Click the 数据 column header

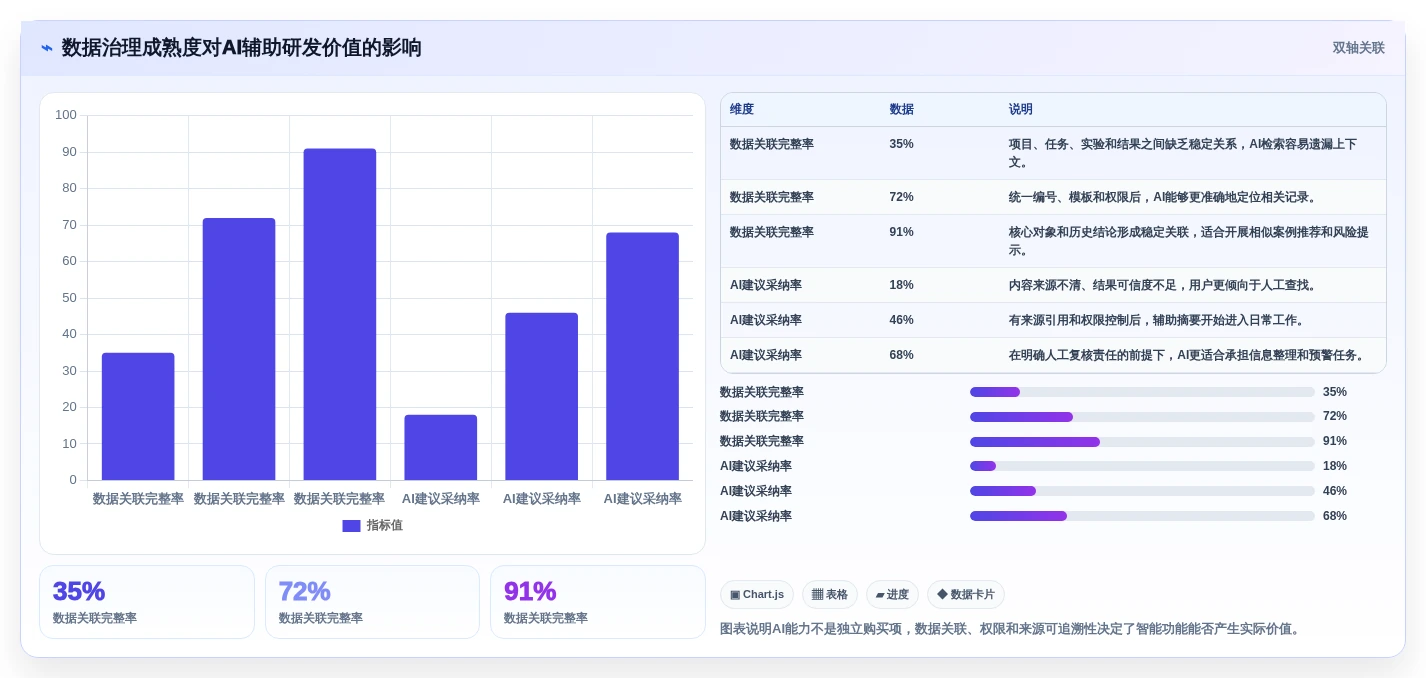[x=901, y=110]
